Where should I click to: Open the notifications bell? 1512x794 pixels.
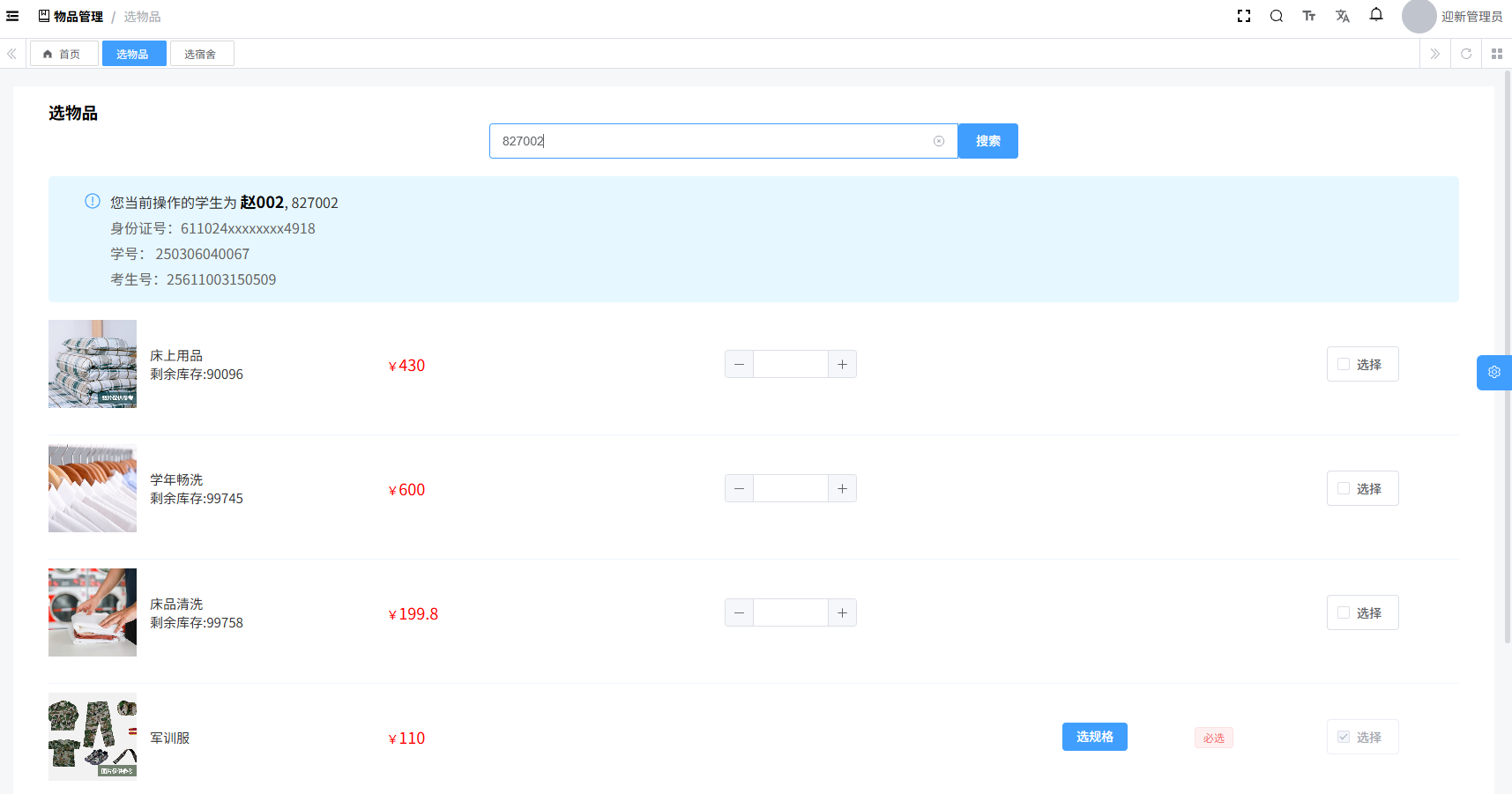tap(1375, 15)
